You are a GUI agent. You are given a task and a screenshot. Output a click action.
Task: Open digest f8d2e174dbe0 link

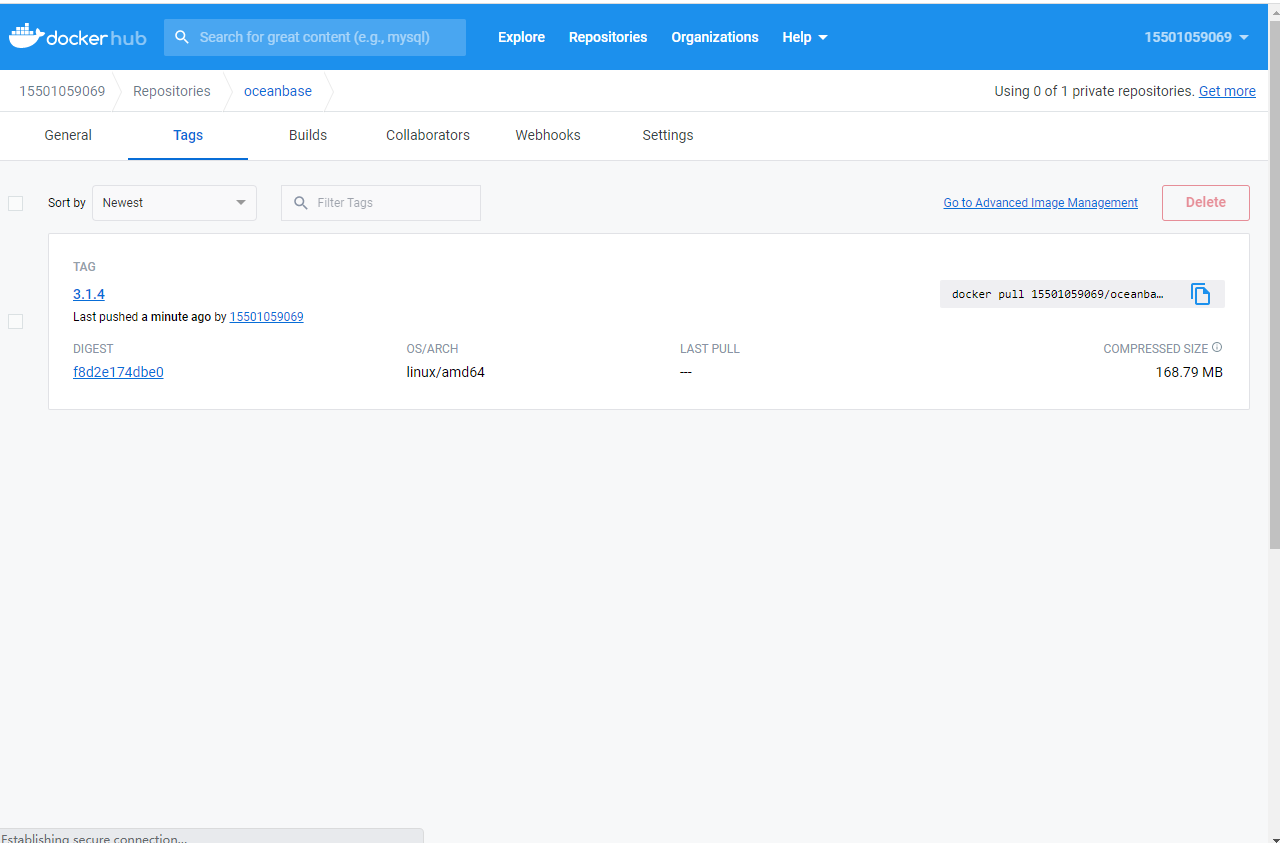[x=118, y=372]
